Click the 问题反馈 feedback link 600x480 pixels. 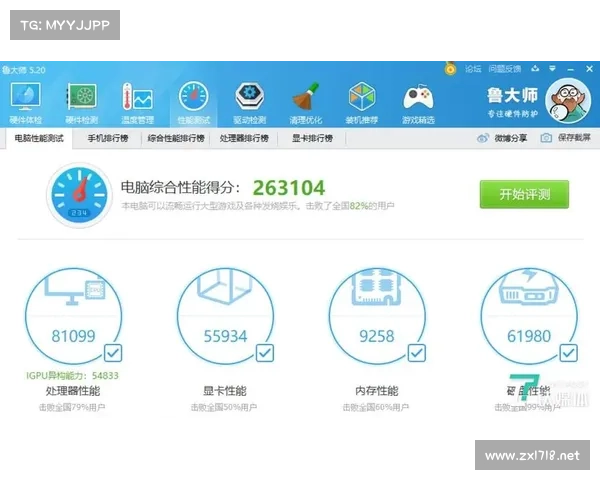pyautogui.click(x=505, y=69)
